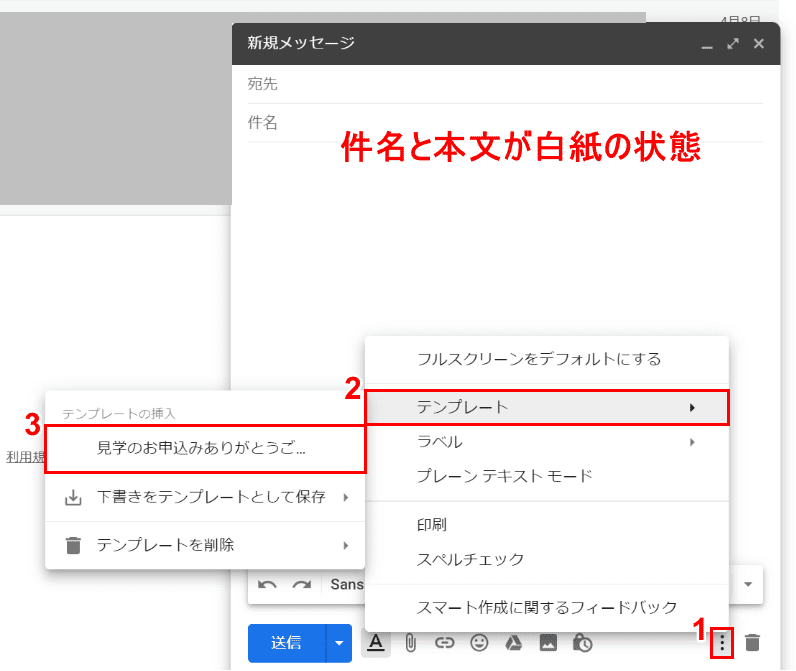Click trash icon beside テンプレートを削除

click(x=73, y=546)
